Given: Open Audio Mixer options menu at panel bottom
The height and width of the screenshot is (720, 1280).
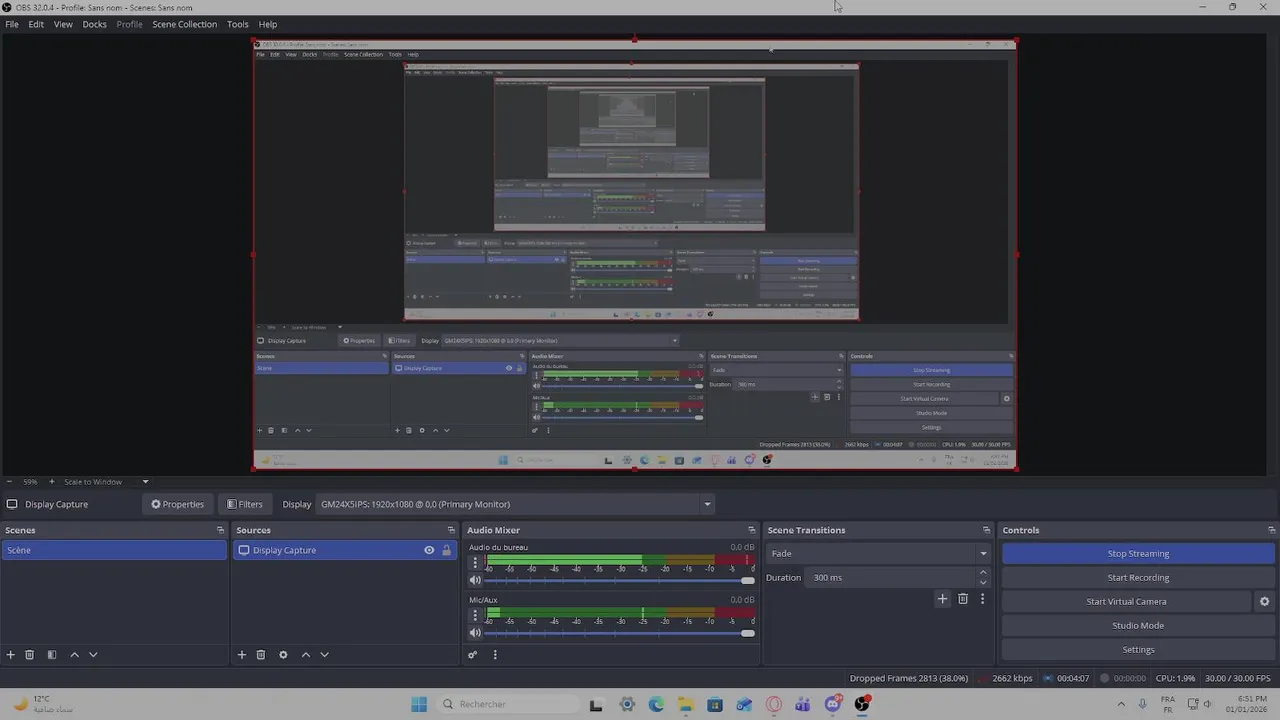Looking at the screenshot, I should [495, 655].
